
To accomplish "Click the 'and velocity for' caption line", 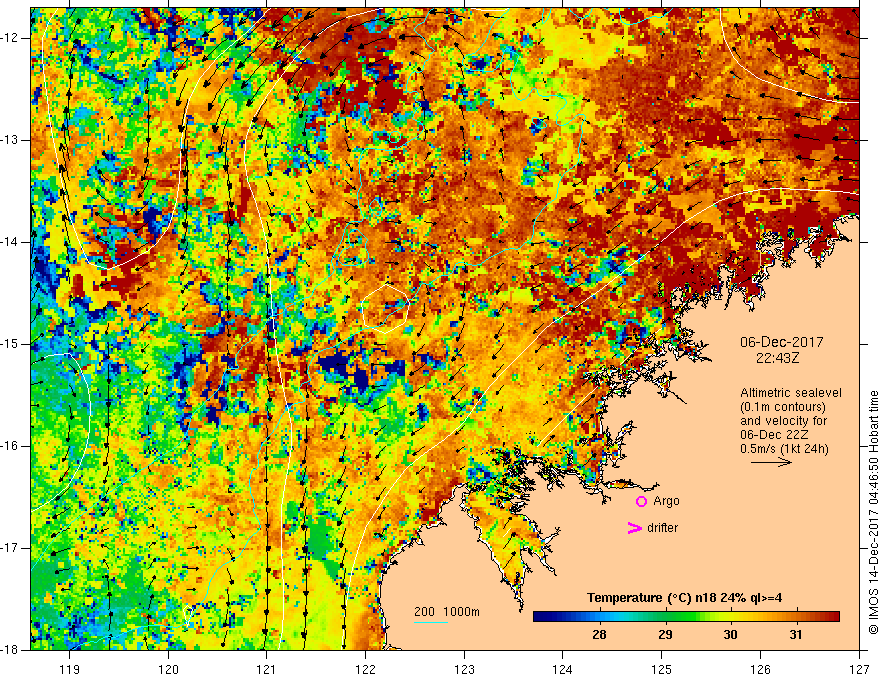I will [783, 421].
